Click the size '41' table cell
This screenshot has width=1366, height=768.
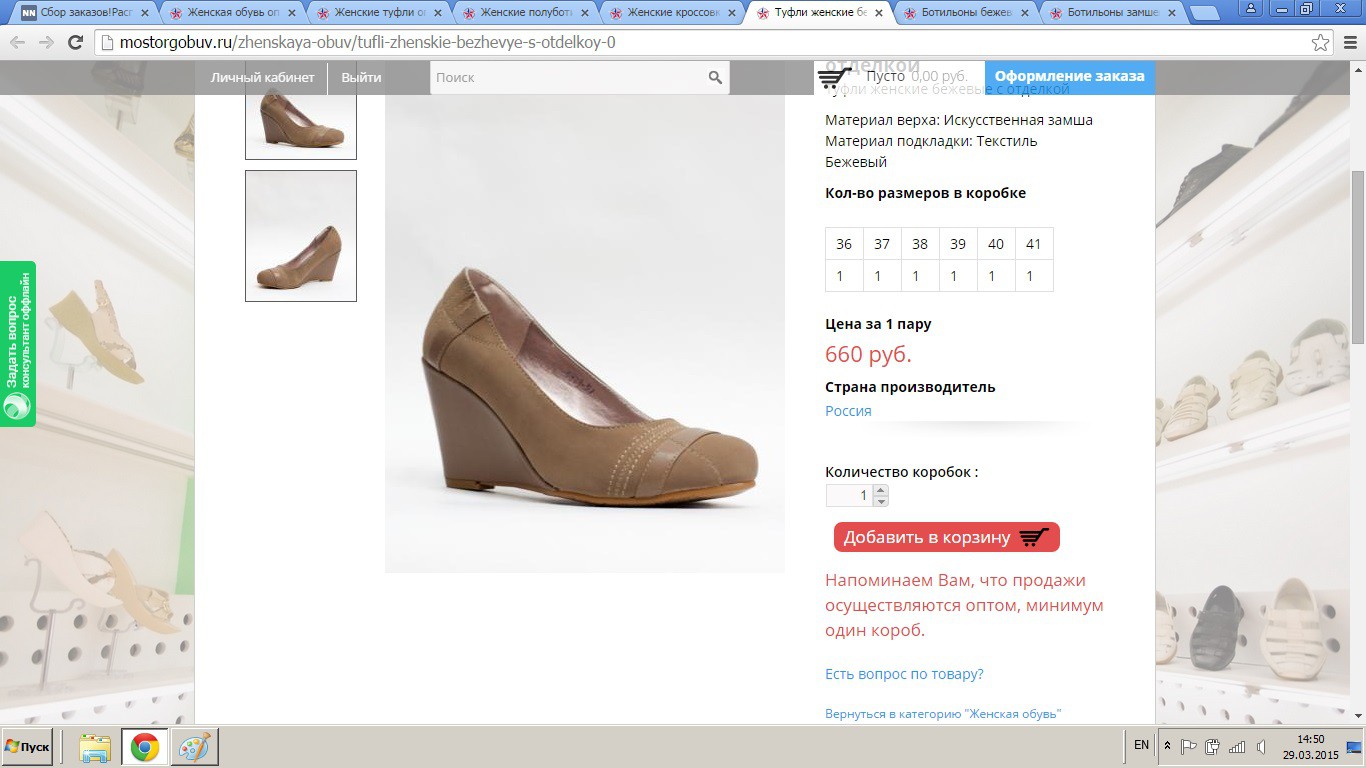[1034, 244]
